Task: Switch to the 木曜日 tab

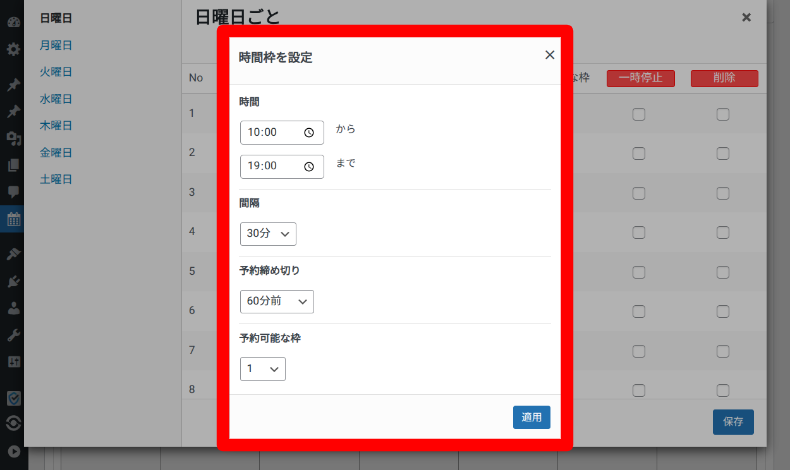Action: pyautogui.click(x=56, y=125)
